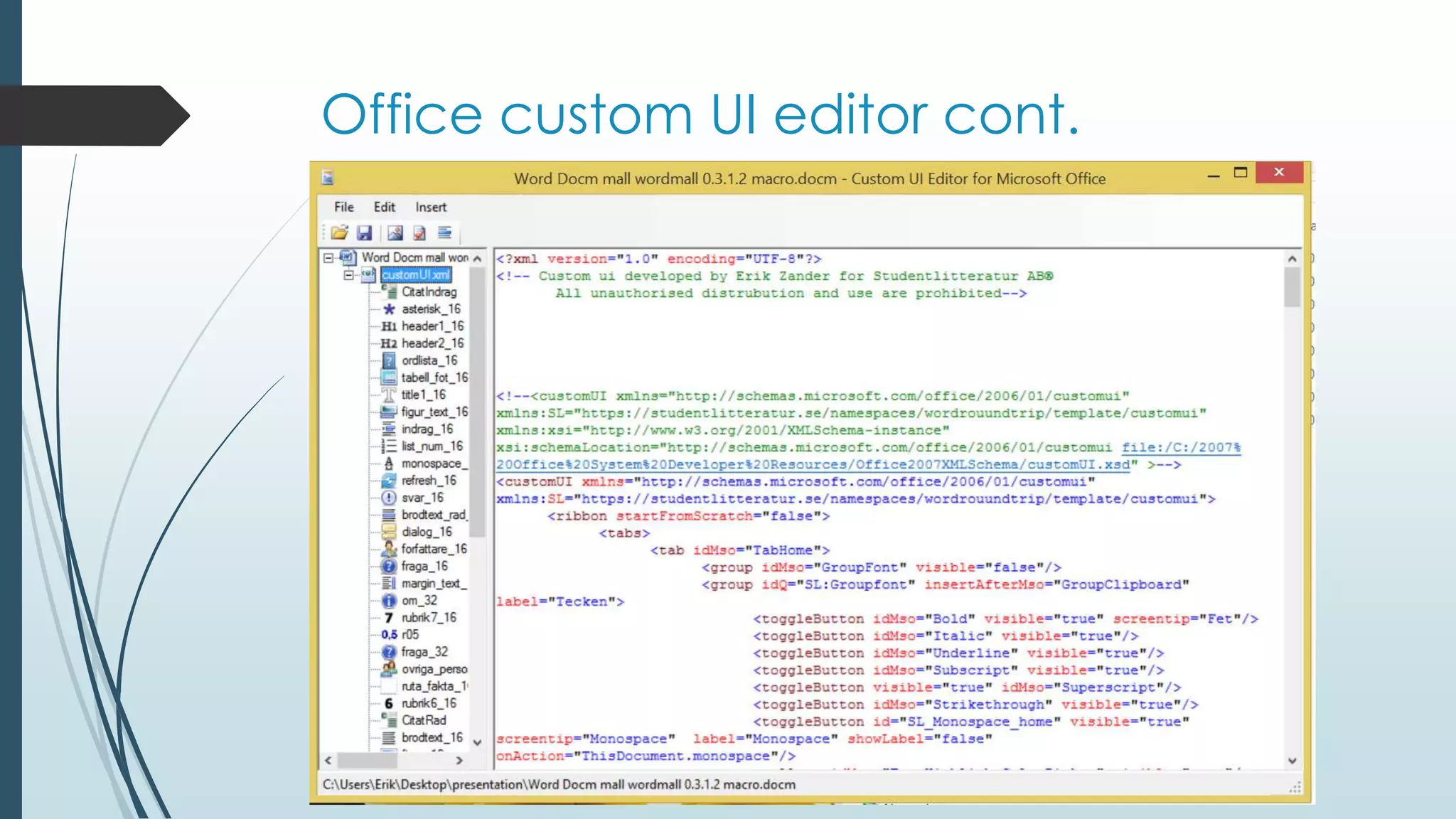Click the tree panel horizontal scrollbar right arrow
1456x819 pixels.
(x=459, y=760)
